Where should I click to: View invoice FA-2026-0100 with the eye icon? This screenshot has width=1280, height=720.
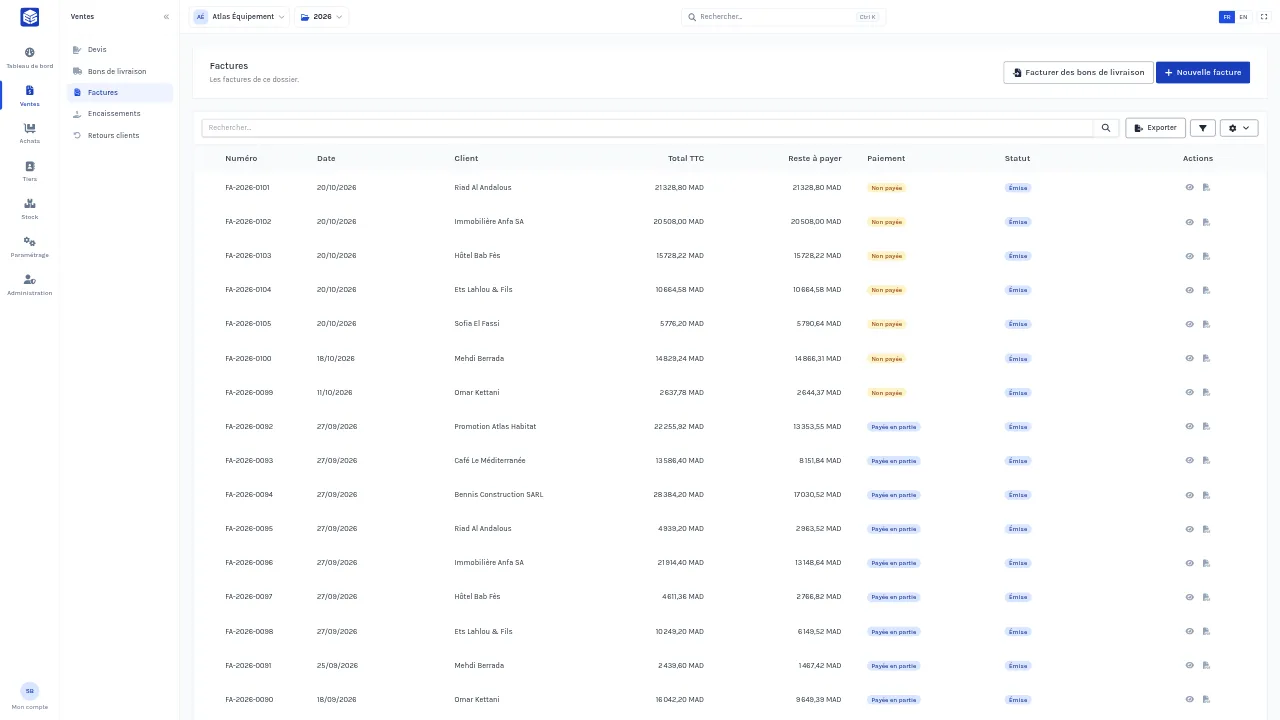pyautogui.click(x=1190, y=358)
